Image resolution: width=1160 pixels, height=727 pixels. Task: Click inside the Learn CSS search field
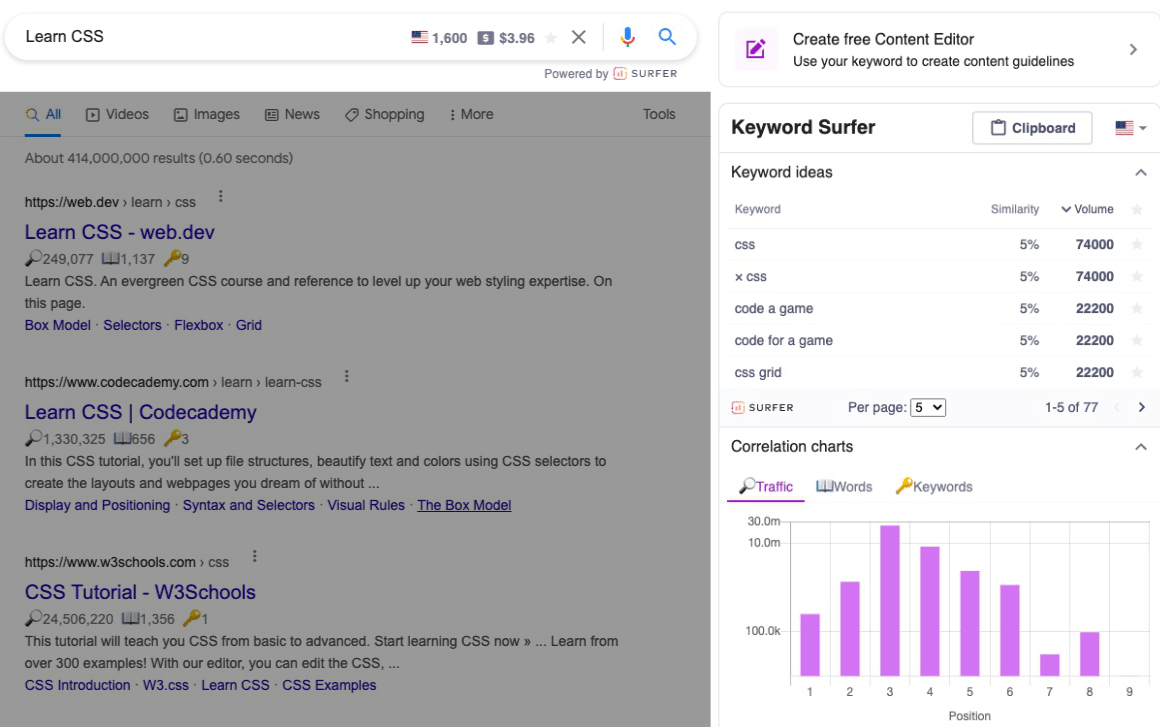click(x=200, y=37)
